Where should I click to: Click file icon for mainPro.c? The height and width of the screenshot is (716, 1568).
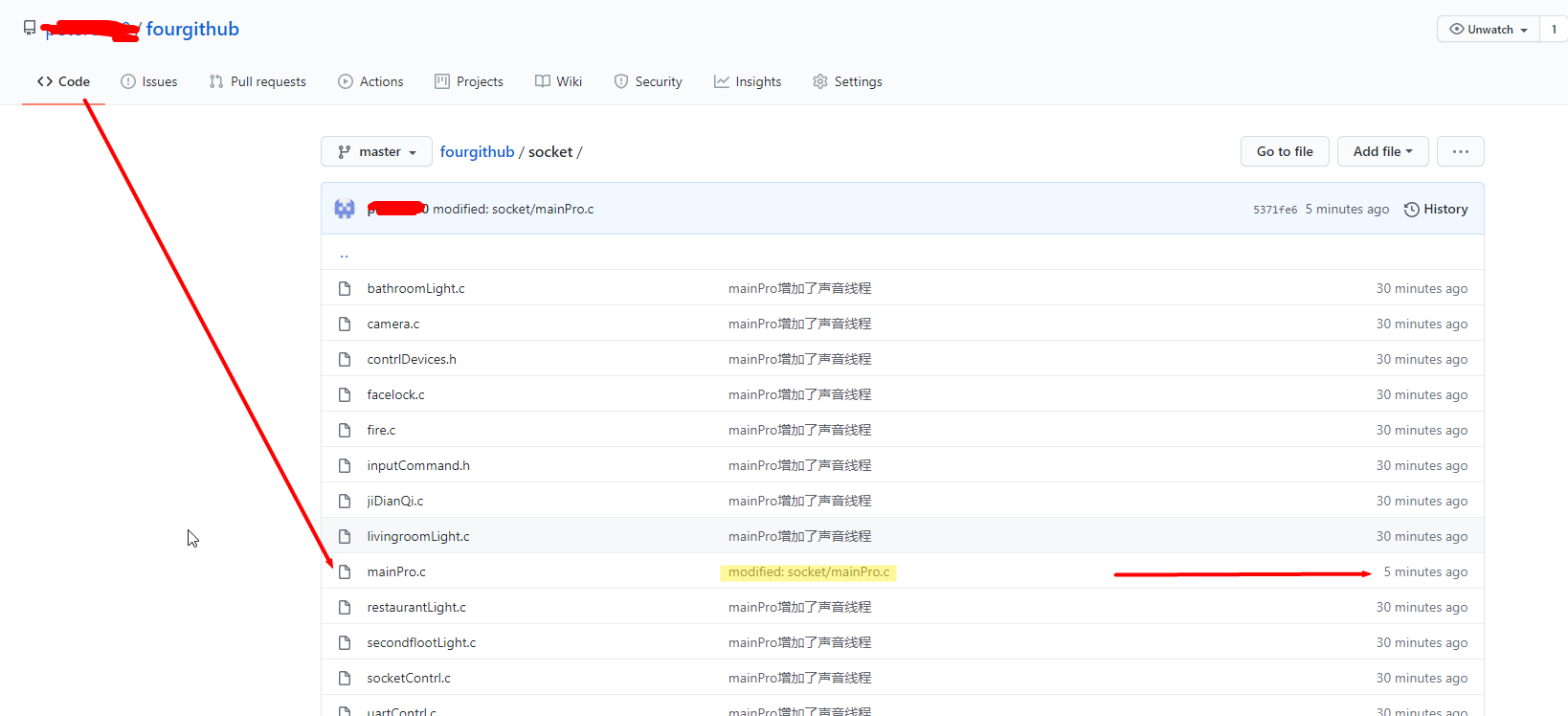(x=345, y=571)
